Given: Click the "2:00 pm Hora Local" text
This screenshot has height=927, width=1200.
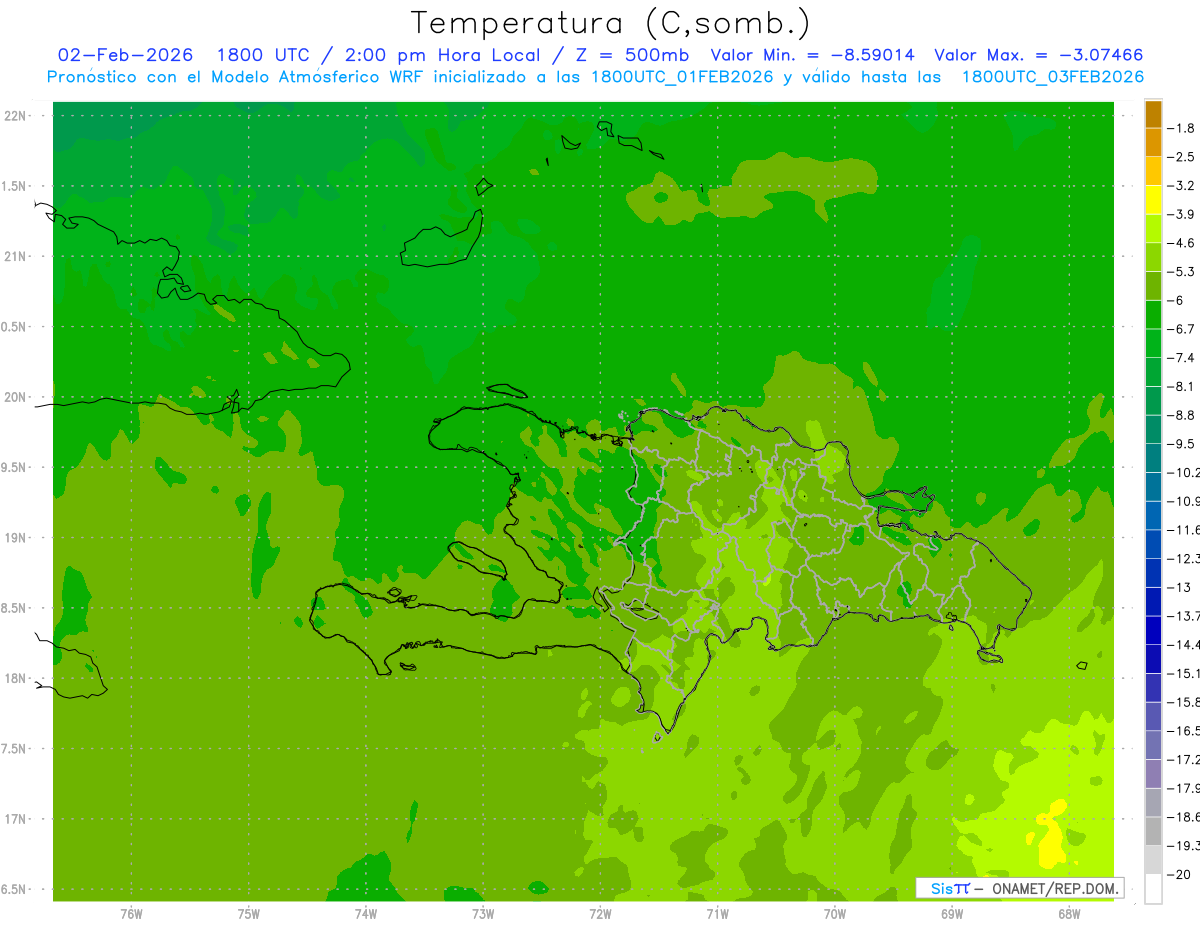Looking at the screenshot, I should [443, 55].
